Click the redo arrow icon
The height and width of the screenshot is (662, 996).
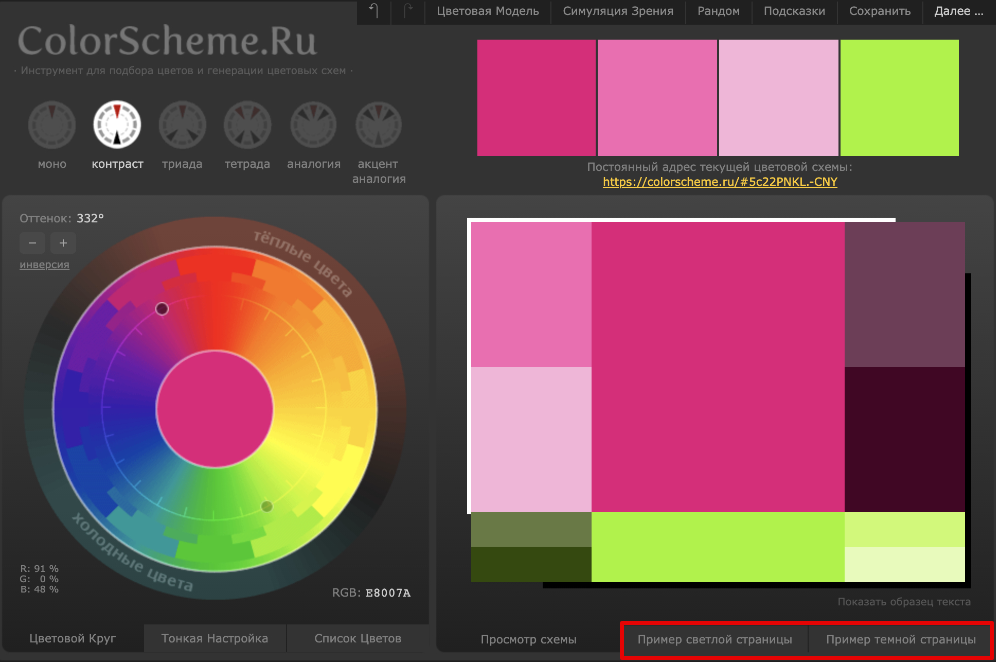coord(407,12)
